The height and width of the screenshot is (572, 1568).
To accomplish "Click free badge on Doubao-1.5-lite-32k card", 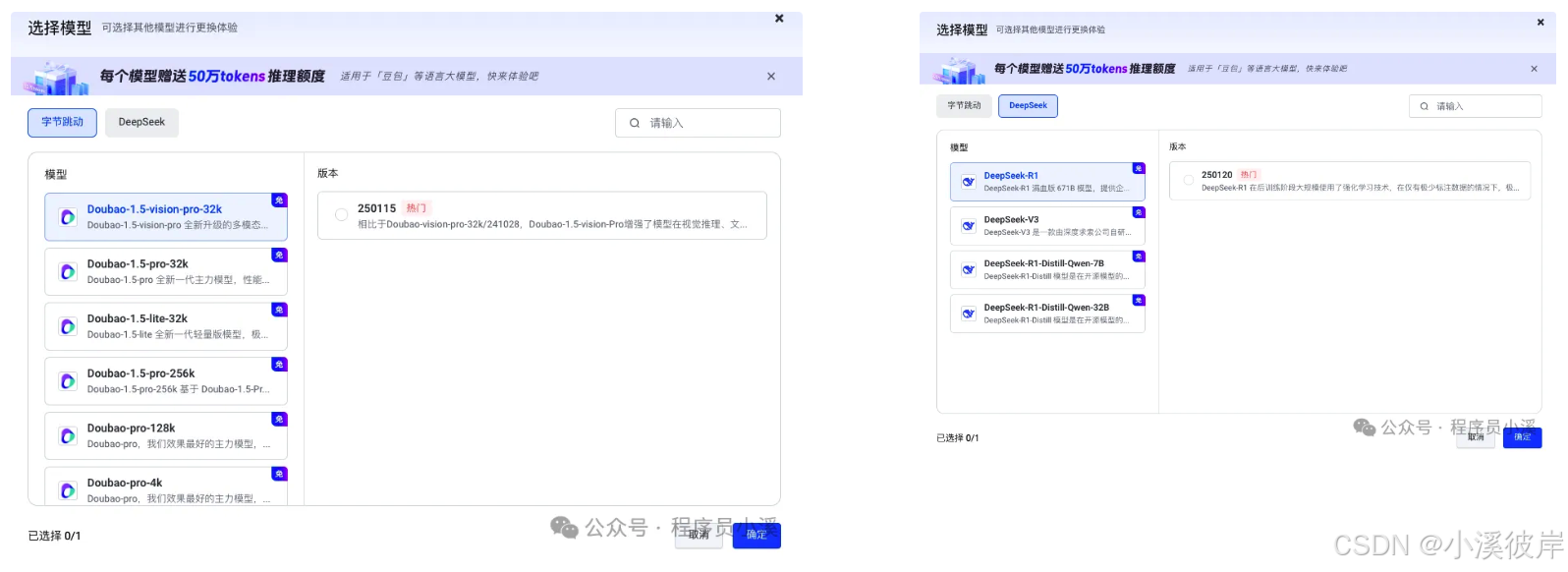I will (279, 311).
